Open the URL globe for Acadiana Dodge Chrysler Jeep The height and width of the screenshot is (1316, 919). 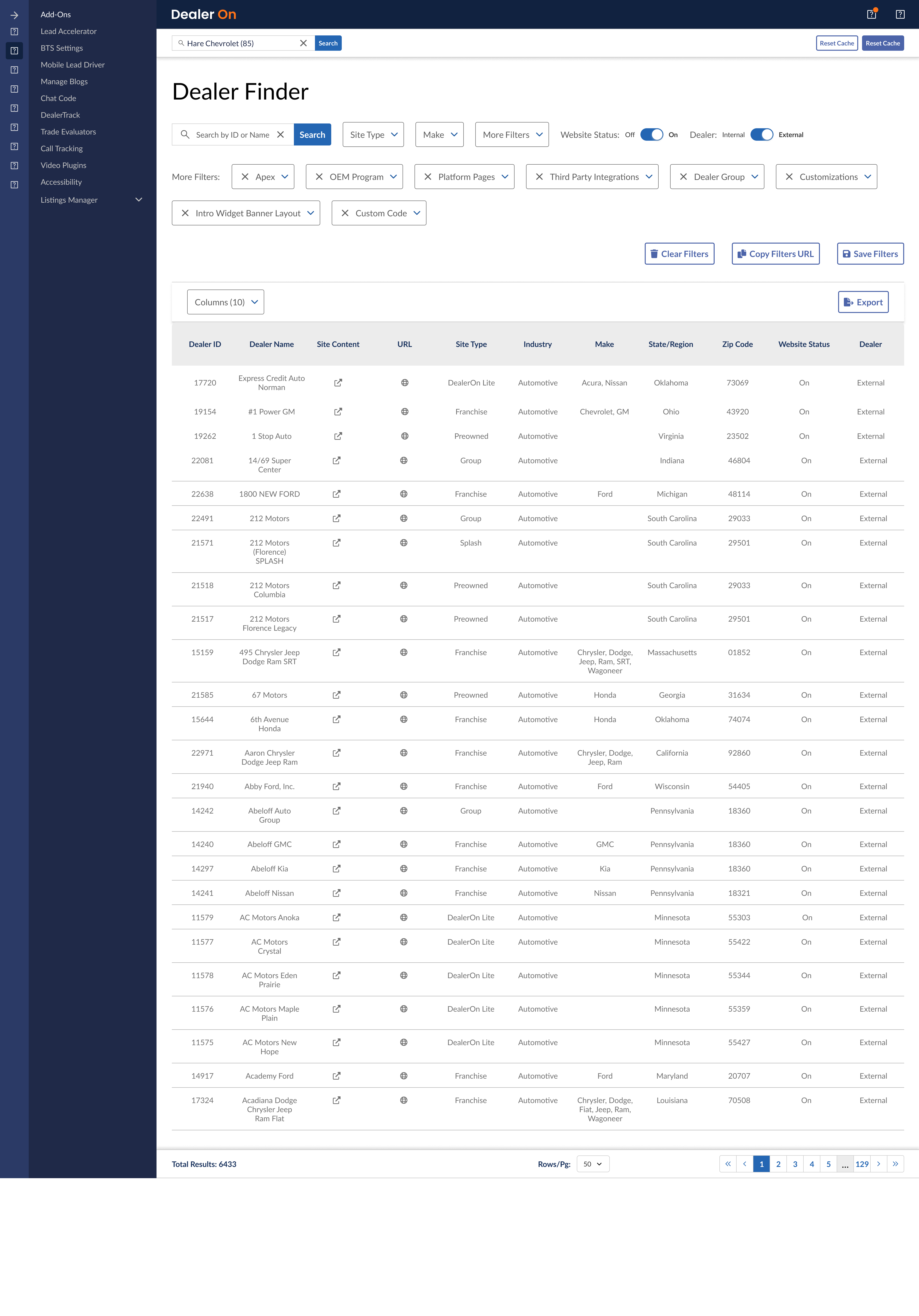[x=403, y=1100]
